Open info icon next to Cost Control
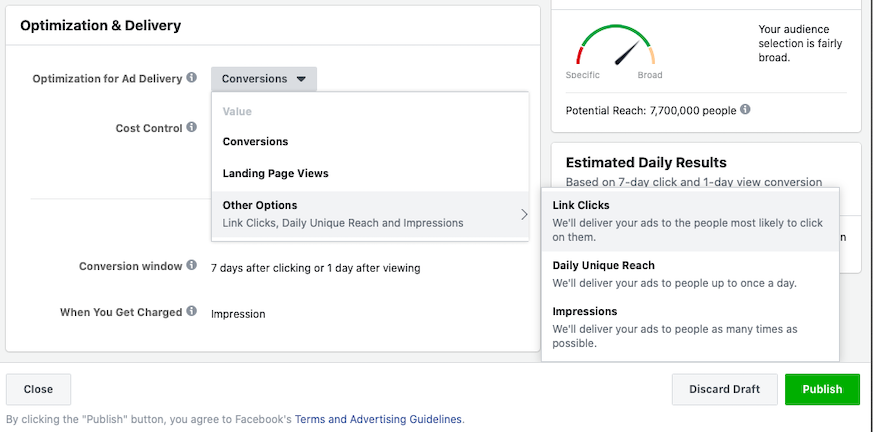The image size is (873, 432). (192, 127)
